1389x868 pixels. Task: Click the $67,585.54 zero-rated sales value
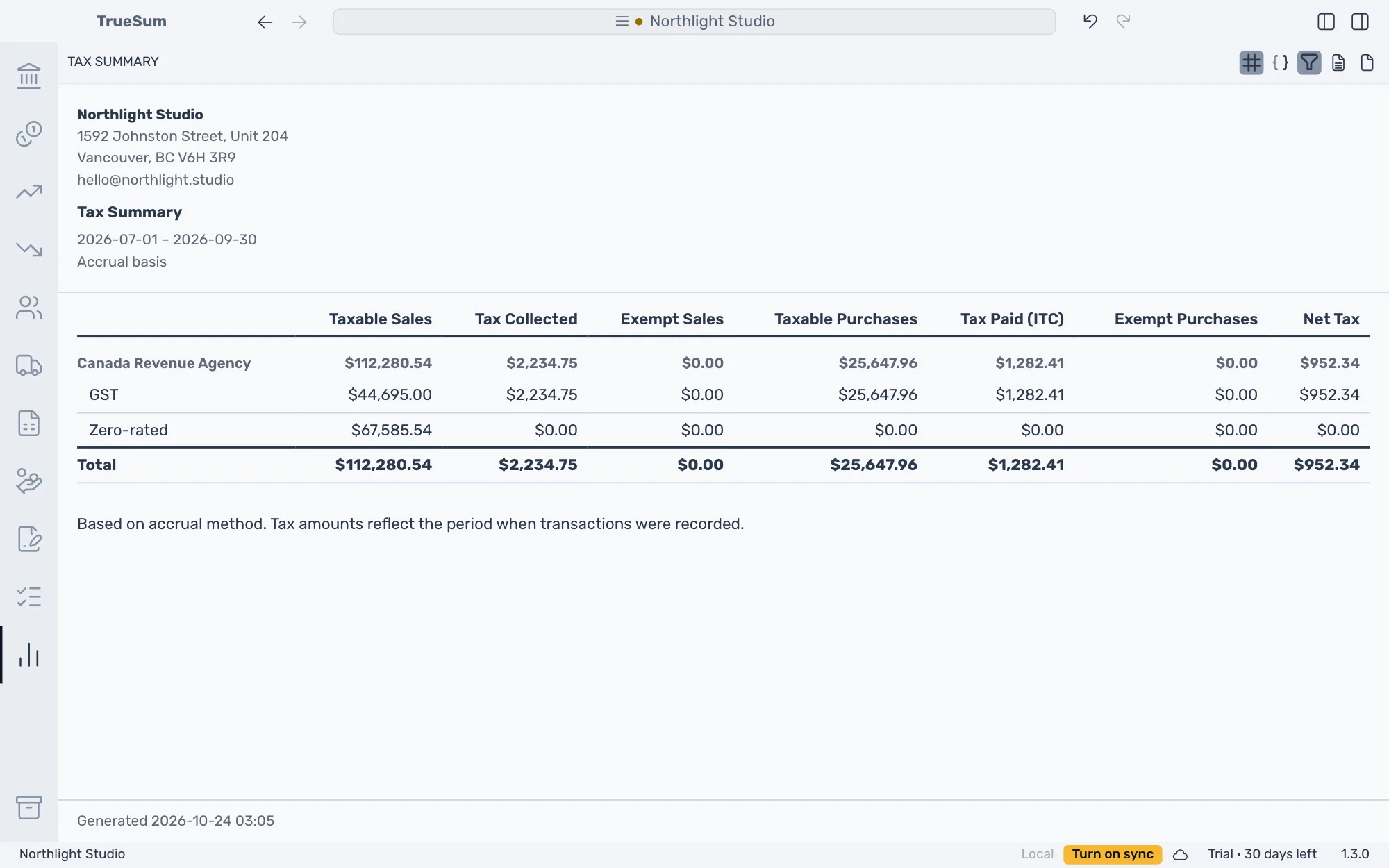[x=392, y=431]
